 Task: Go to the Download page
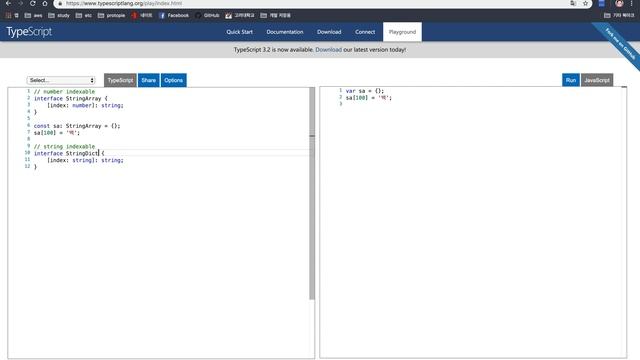pos(329,32)
